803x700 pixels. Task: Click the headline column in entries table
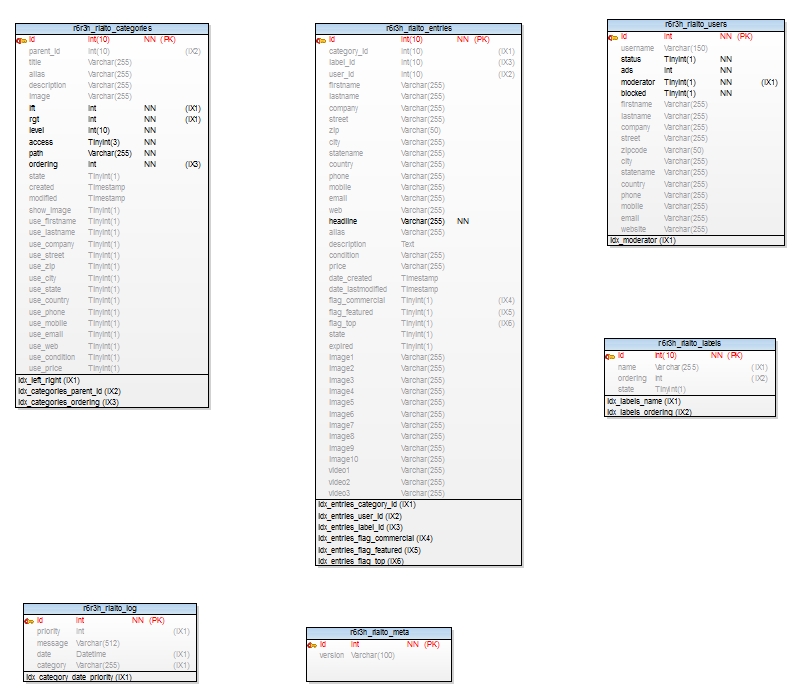point(343,221)
